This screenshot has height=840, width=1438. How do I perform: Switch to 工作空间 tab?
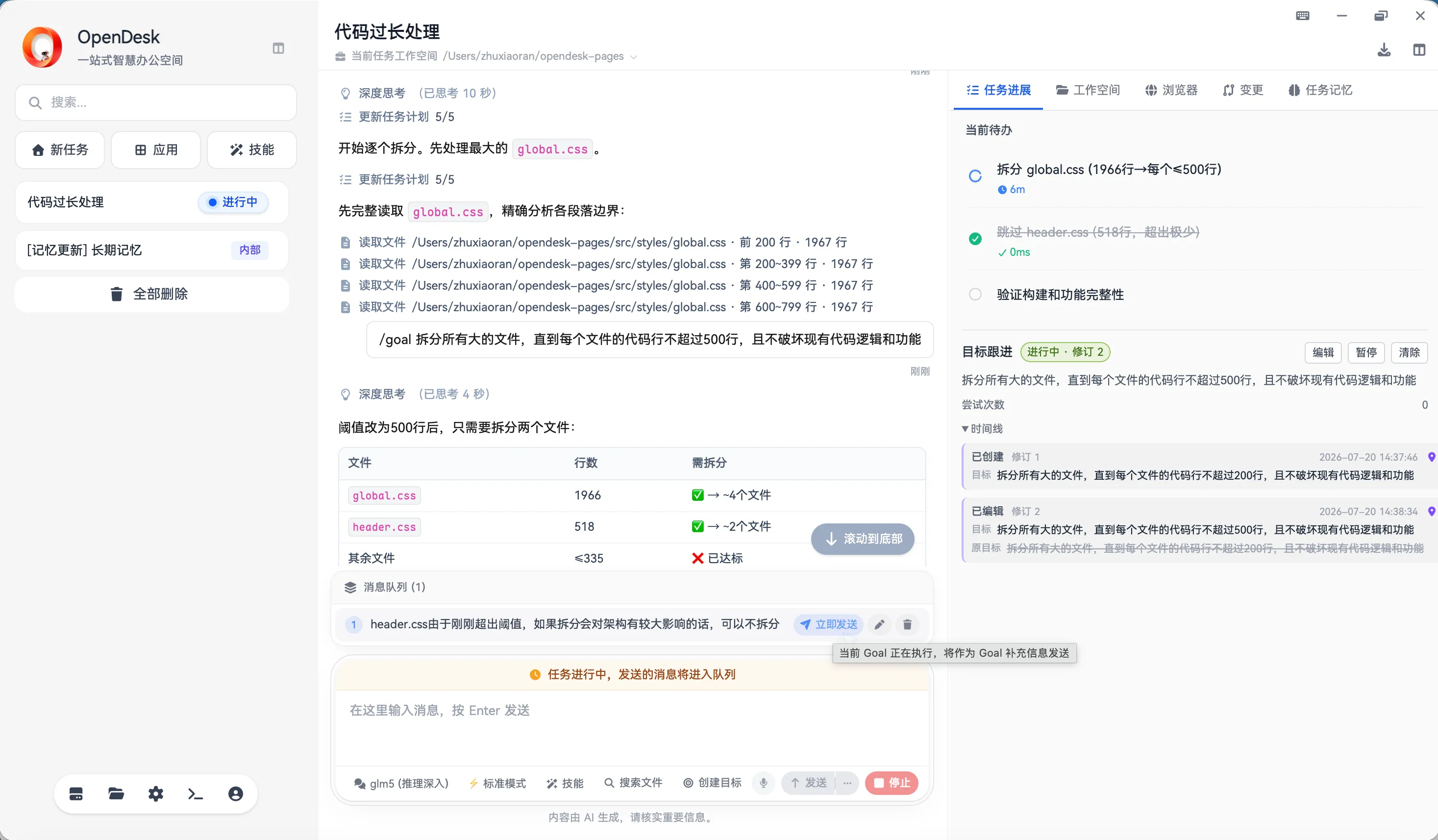pos(1088,90)
